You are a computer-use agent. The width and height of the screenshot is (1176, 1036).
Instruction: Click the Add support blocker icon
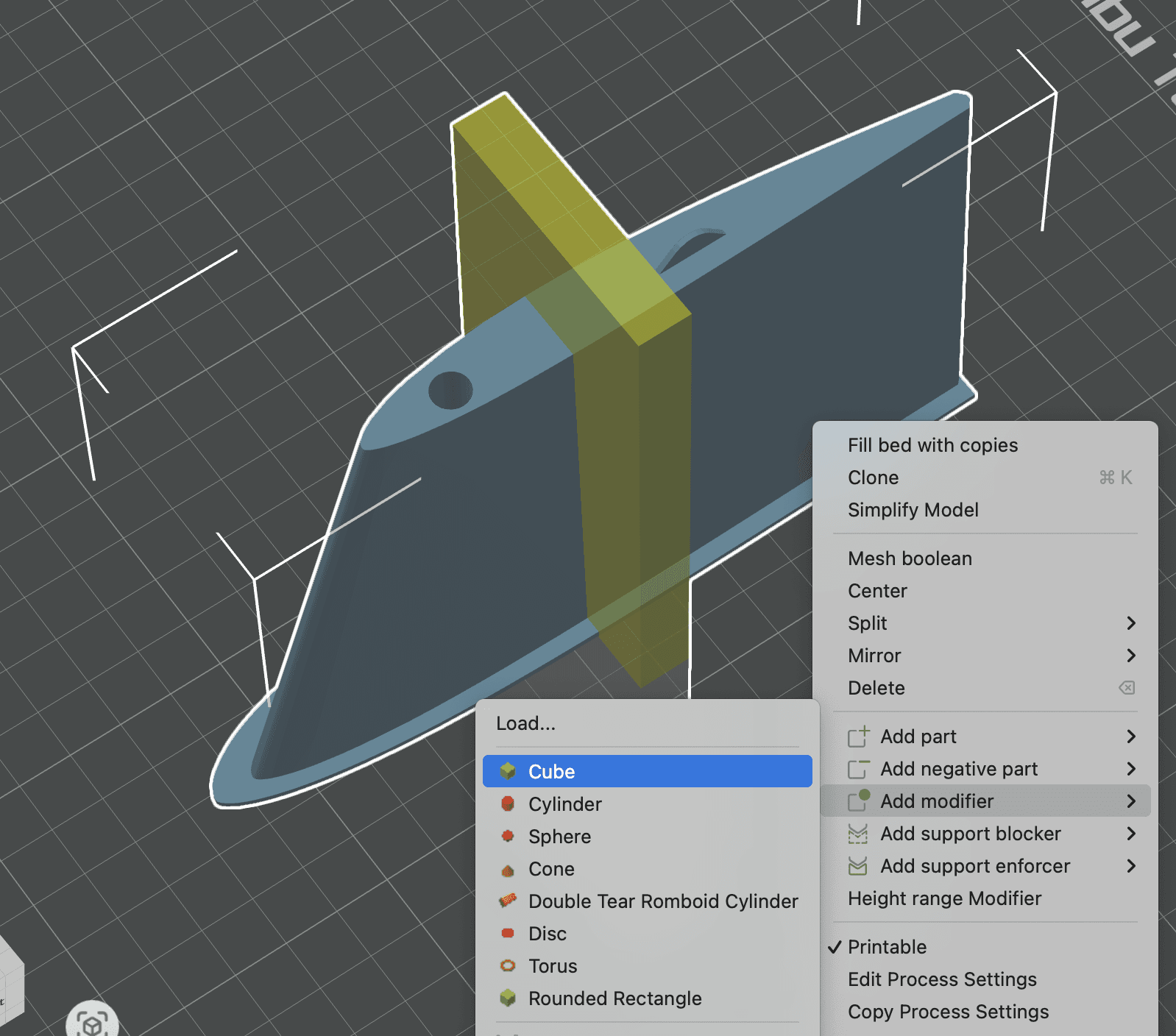tap(858, 834)
